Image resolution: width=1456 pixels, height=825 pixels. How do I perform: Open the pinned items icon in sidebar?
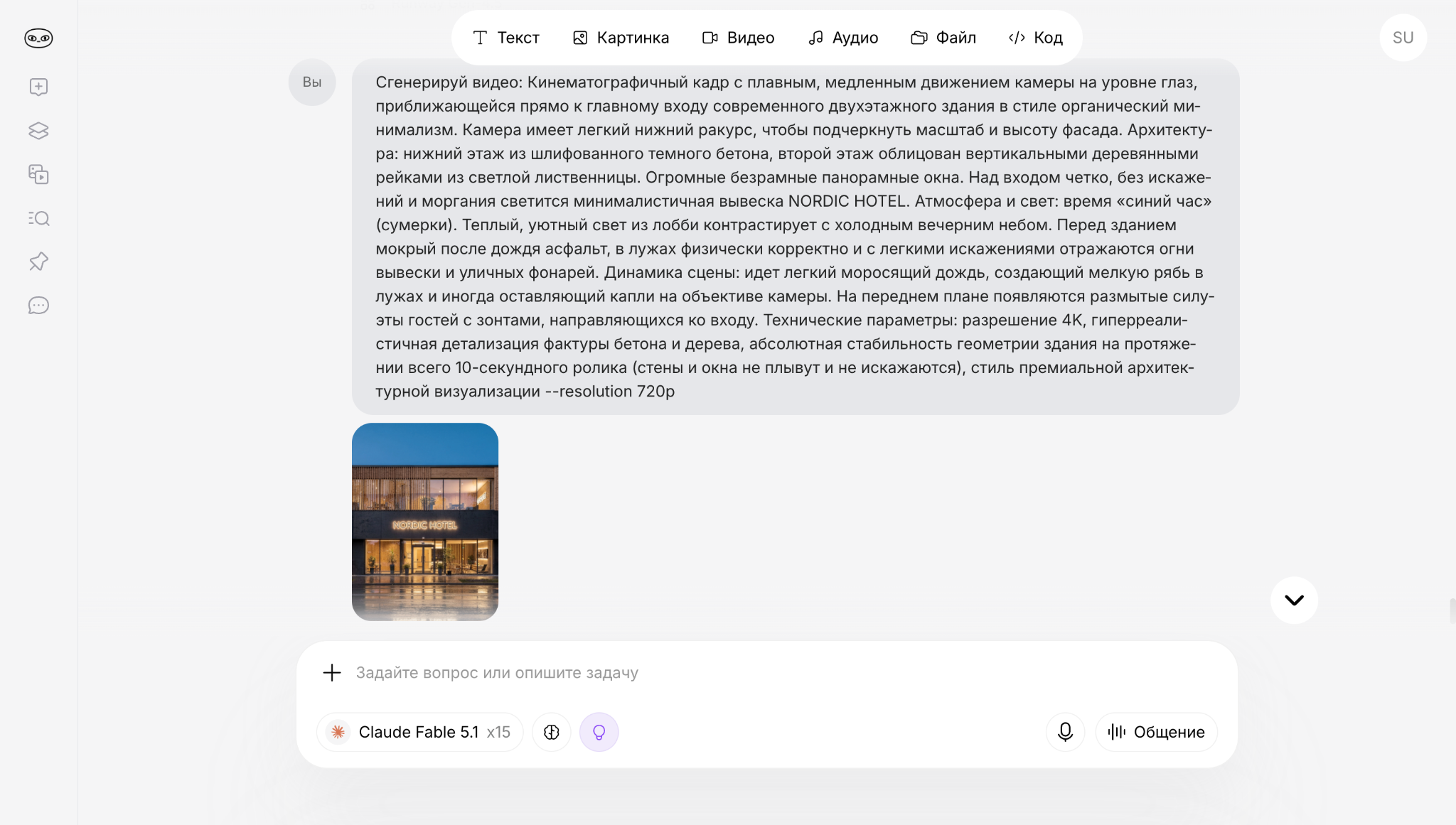pyautogui.click(x=38, y=261)
